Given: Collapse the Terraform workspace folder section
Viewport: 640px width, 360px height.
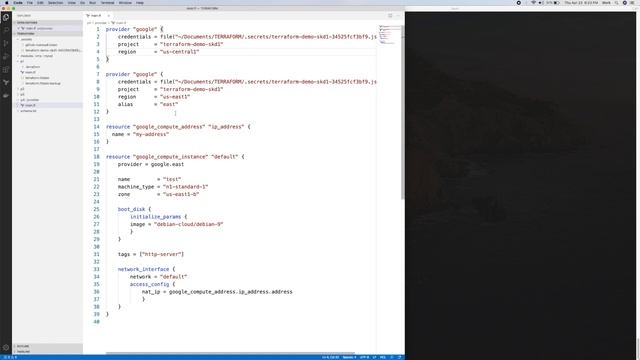Looking at the screenshot, I should pyautogui.click(x=47, y=34).
